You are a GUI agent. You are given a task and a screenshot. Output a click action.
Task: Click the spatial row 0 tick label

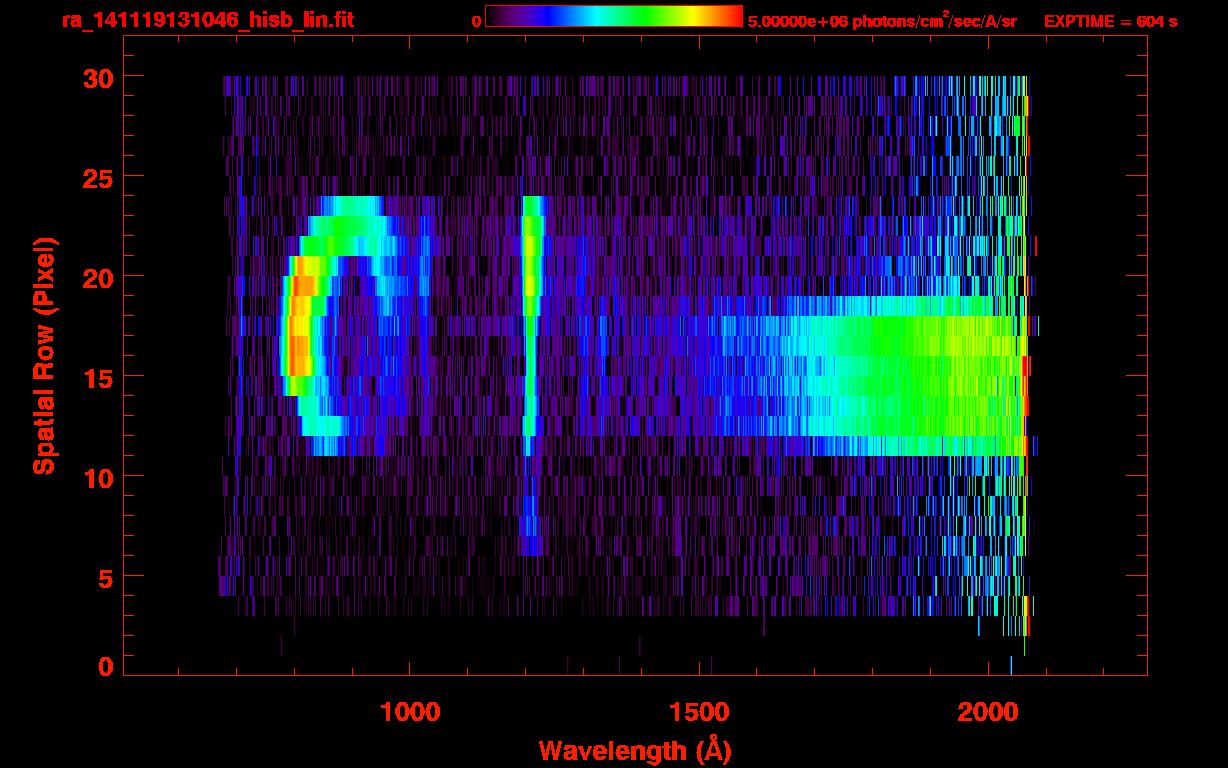105,666
